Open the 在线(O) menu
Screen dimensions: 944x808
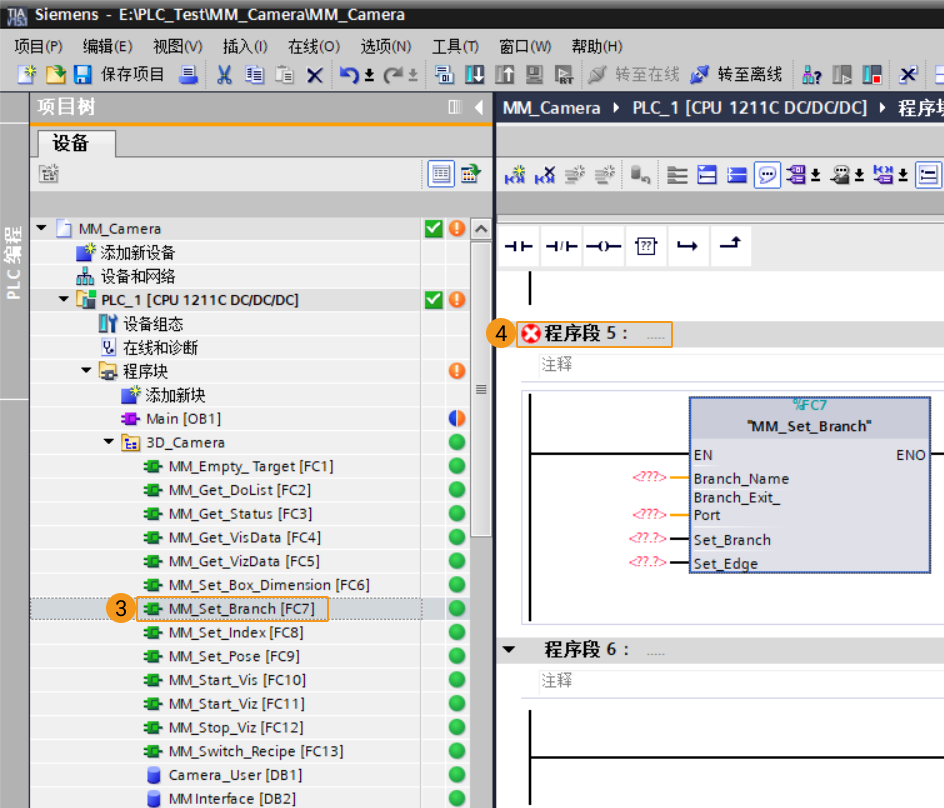click(x=314, y=46)
